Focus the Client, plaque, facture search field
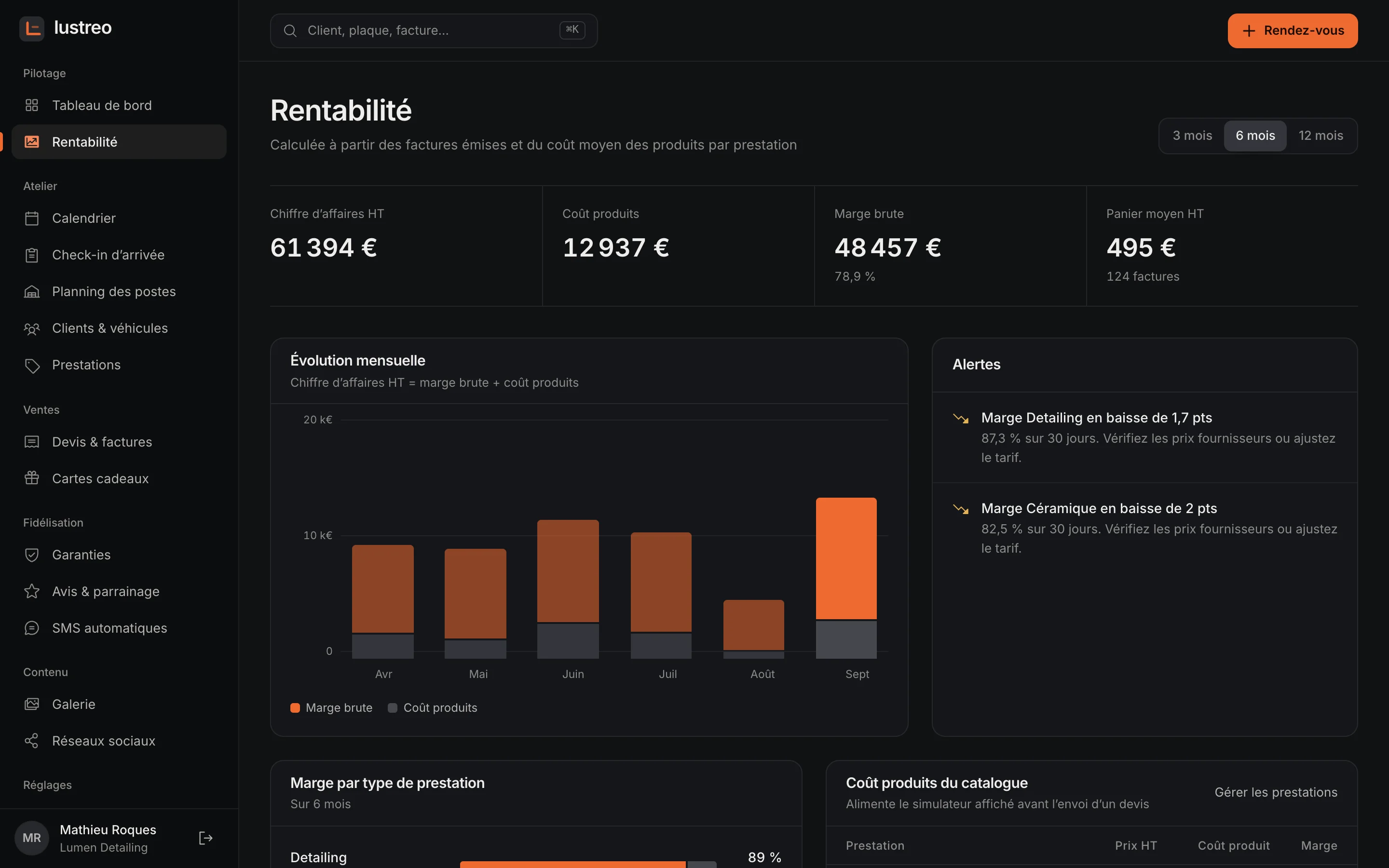Screen dimensions: 1389x868 click(x=434, y=30)
